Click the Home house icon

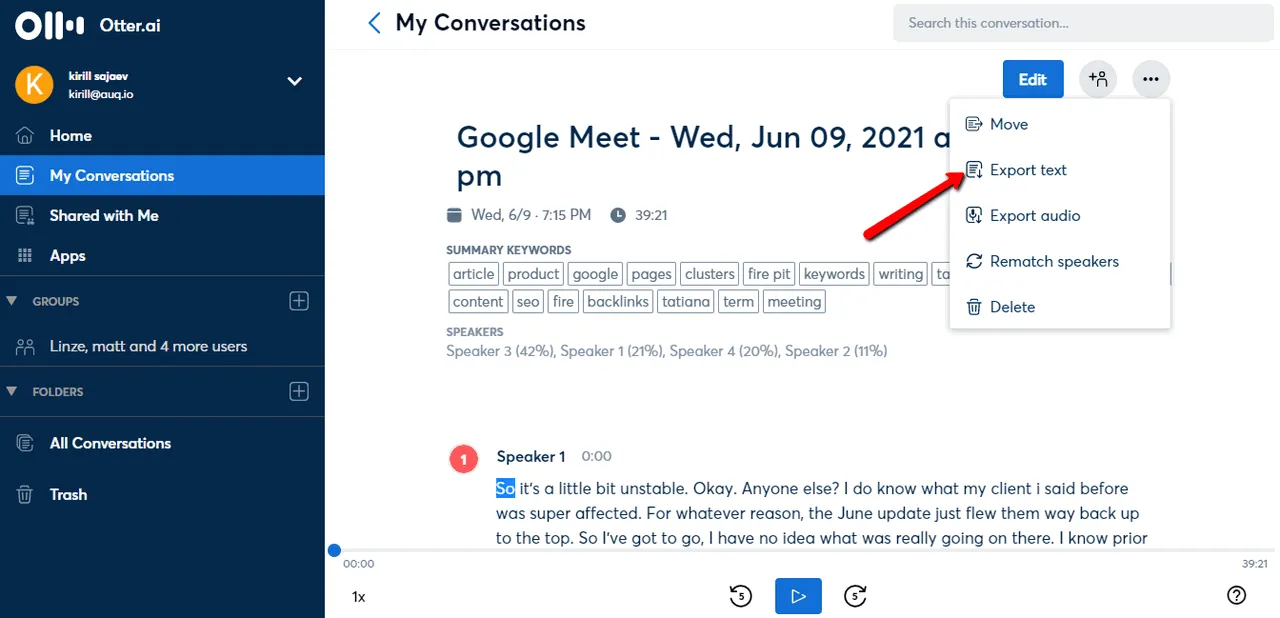(25, 135)
